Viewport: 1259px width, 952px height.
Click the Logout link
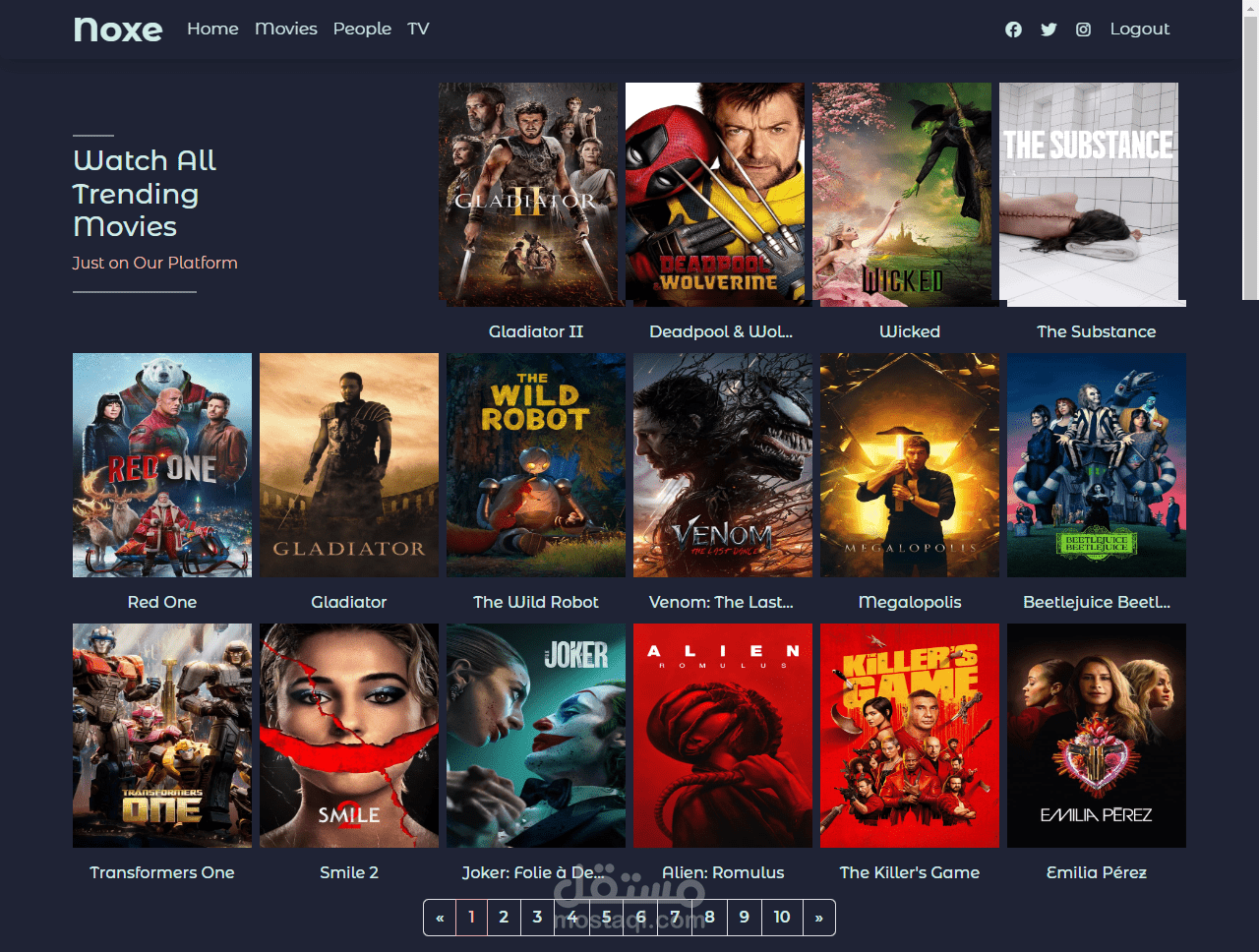click(x=1140, y=30)
